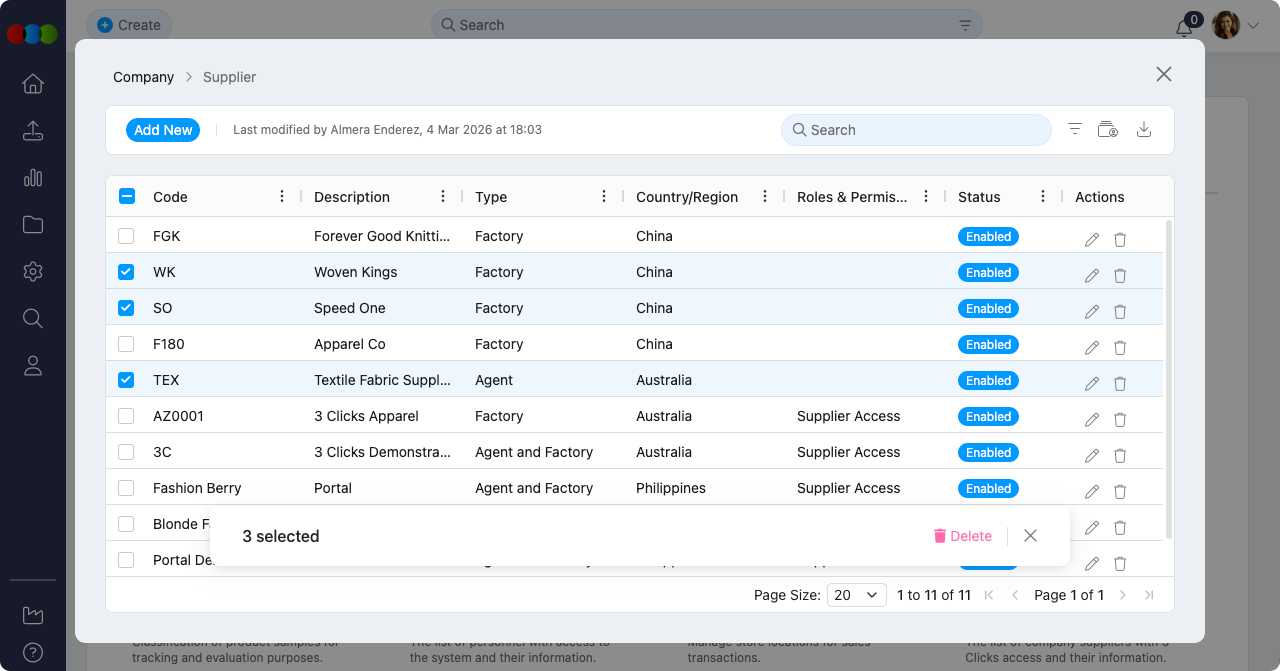
Task: Sort by the Country/Region column header
Action: coord(687,197)
